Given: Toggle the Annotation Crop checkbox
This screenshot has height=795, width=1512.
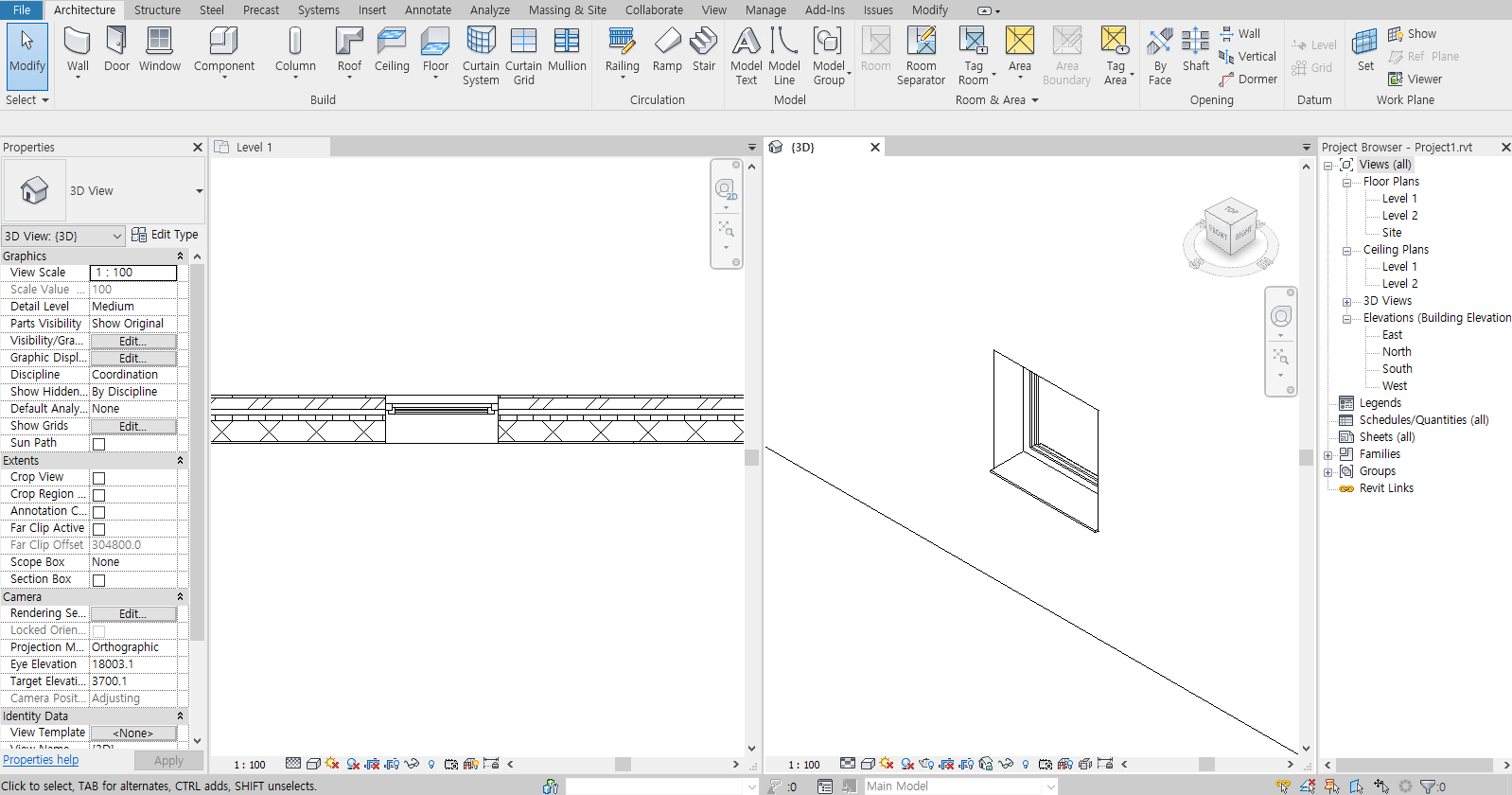Looking at the screenshot, I should (98, 512).
